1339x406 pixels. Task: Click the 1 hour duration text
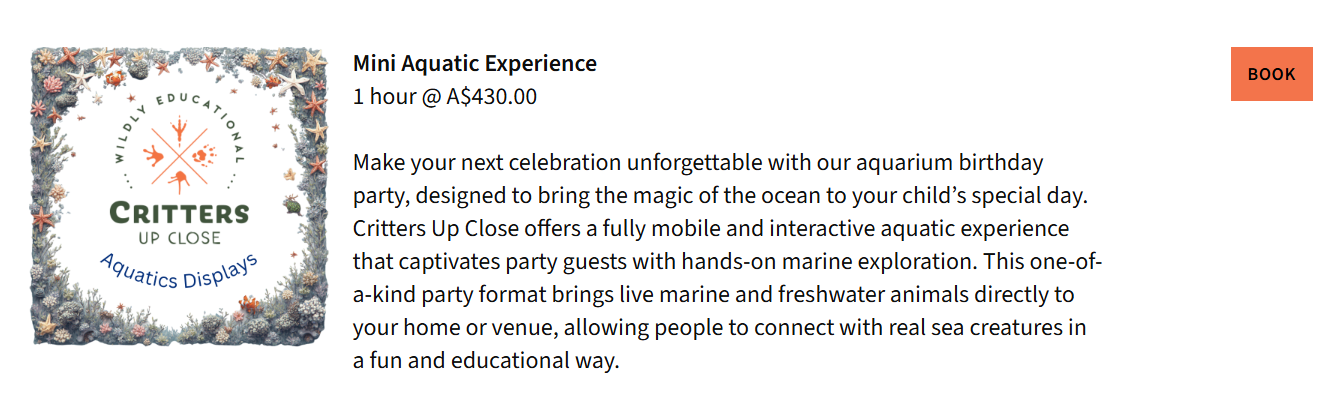pyautogui.click(x=384, y=97)
